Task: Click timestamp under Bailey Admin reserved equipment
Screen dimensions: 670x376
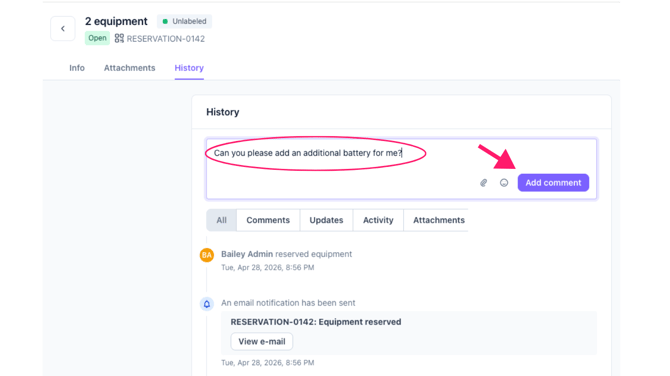Action: click(x=267, y=267)
